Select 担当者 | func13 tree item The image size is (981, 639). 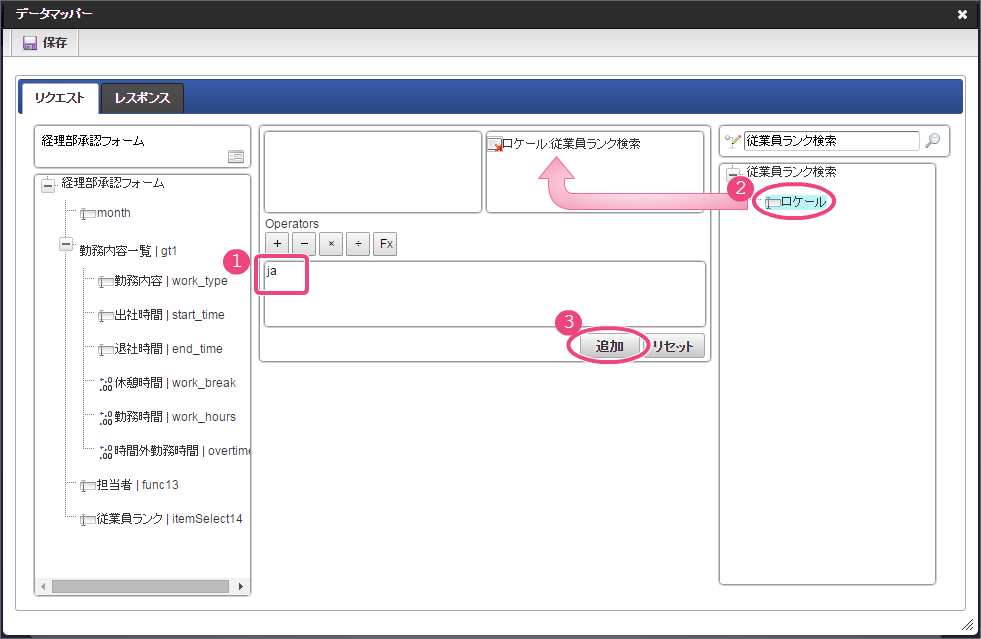coord(138,485)
